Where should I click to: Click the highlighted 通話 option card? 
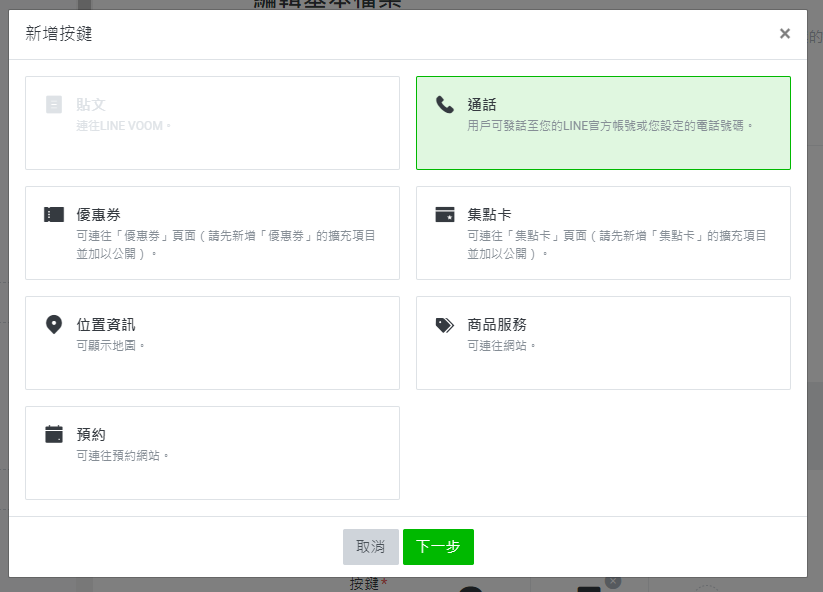point(603,122)
